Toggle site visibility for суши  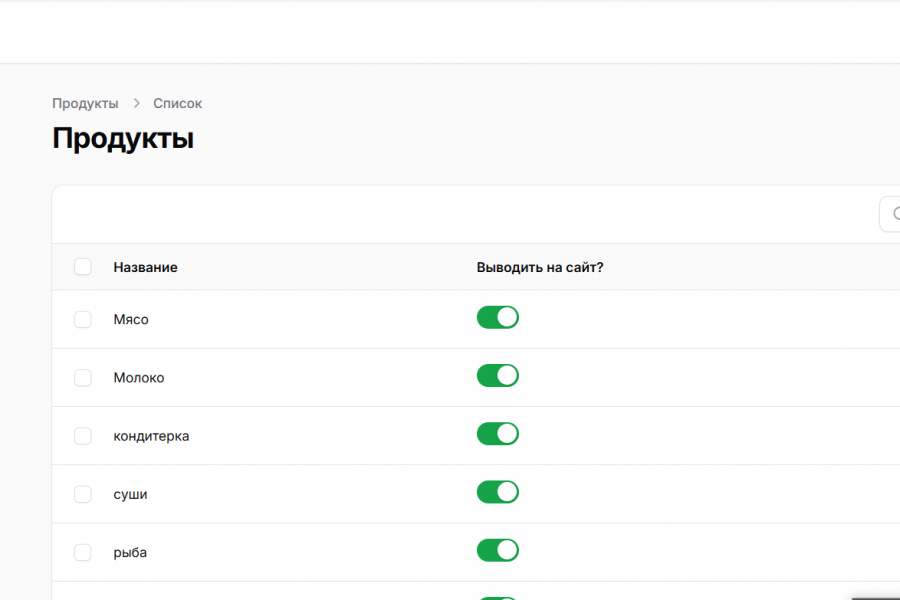(x=497, y=492)
